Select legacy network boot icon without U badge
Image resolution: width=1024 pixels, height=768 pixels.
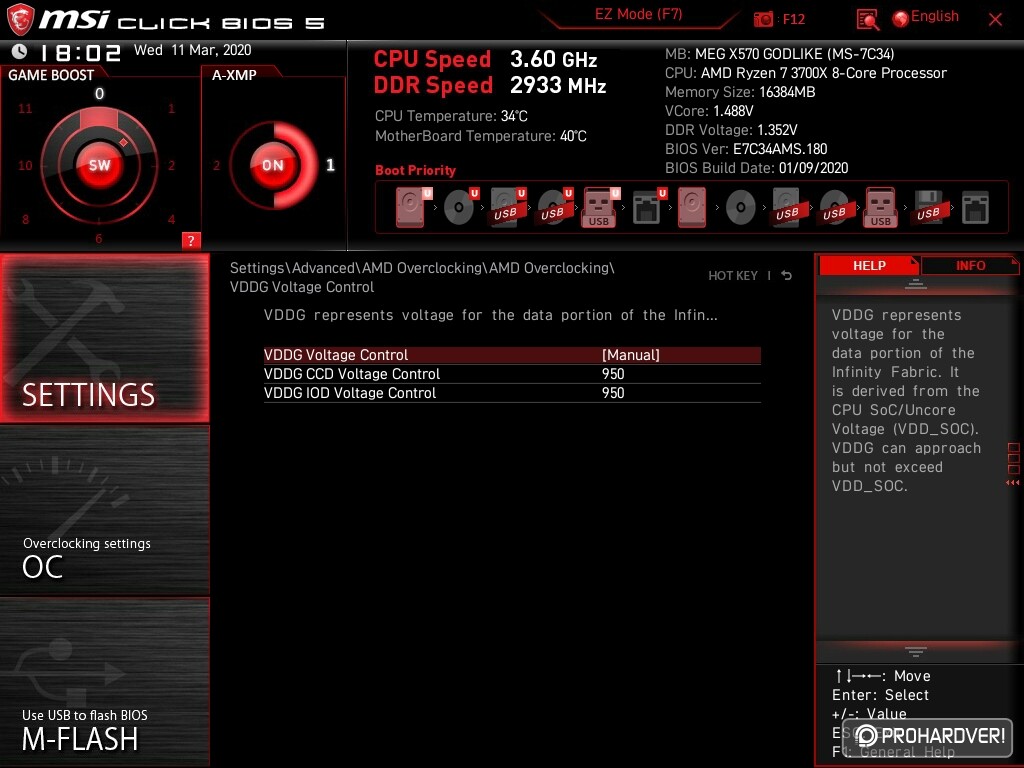click(x=975, y=208)
